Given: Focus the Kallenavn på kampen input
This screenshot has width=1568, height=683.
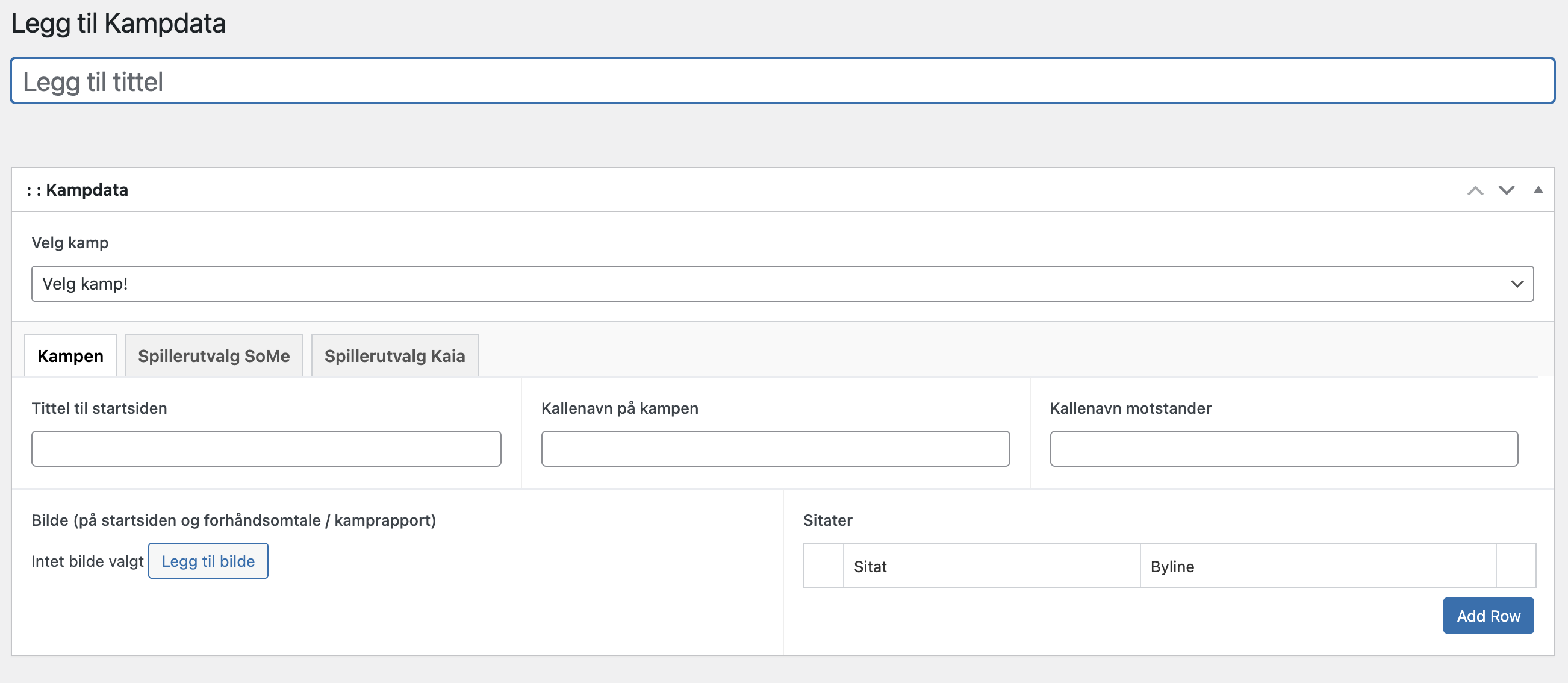Looking at the screenshot, I should [x=775, y=449].
